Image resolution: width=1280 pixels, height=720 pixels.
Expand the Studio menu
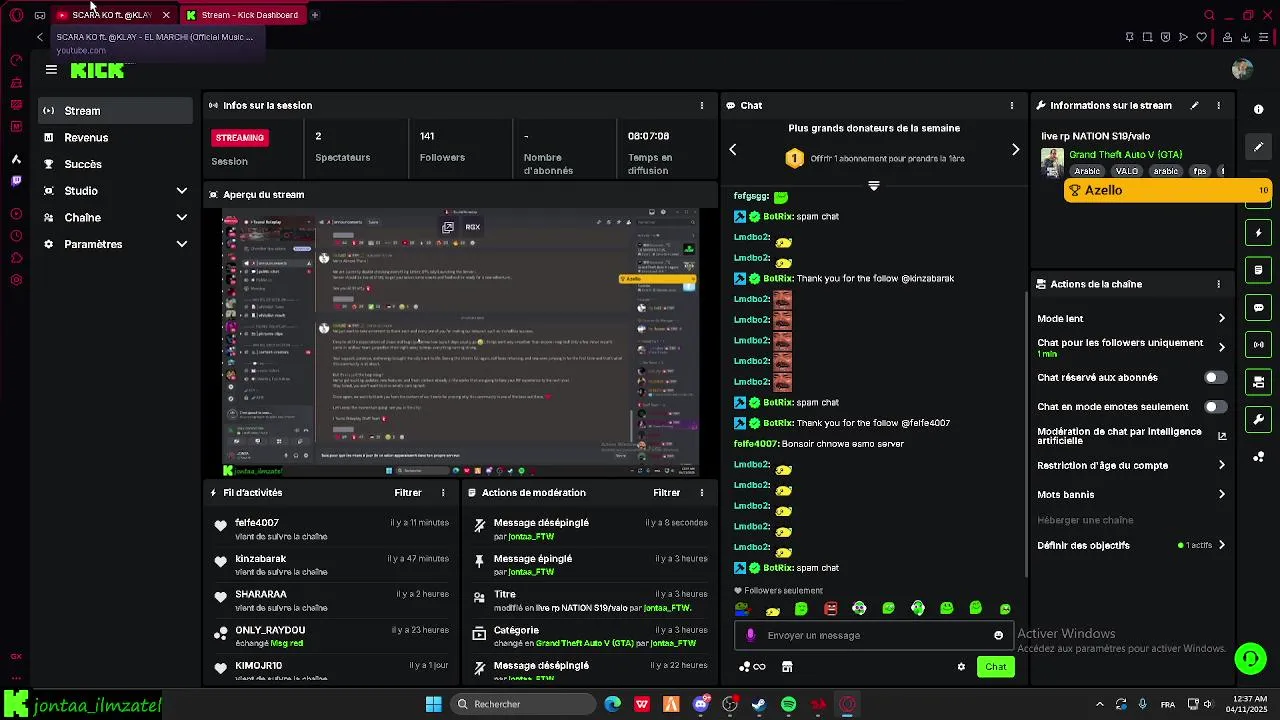[116, 191]
